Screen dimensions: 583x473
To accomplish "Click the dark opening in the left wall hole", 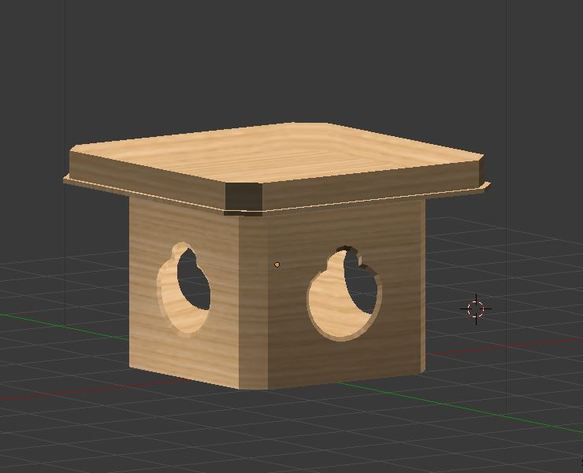I will (x=193, y=280).
